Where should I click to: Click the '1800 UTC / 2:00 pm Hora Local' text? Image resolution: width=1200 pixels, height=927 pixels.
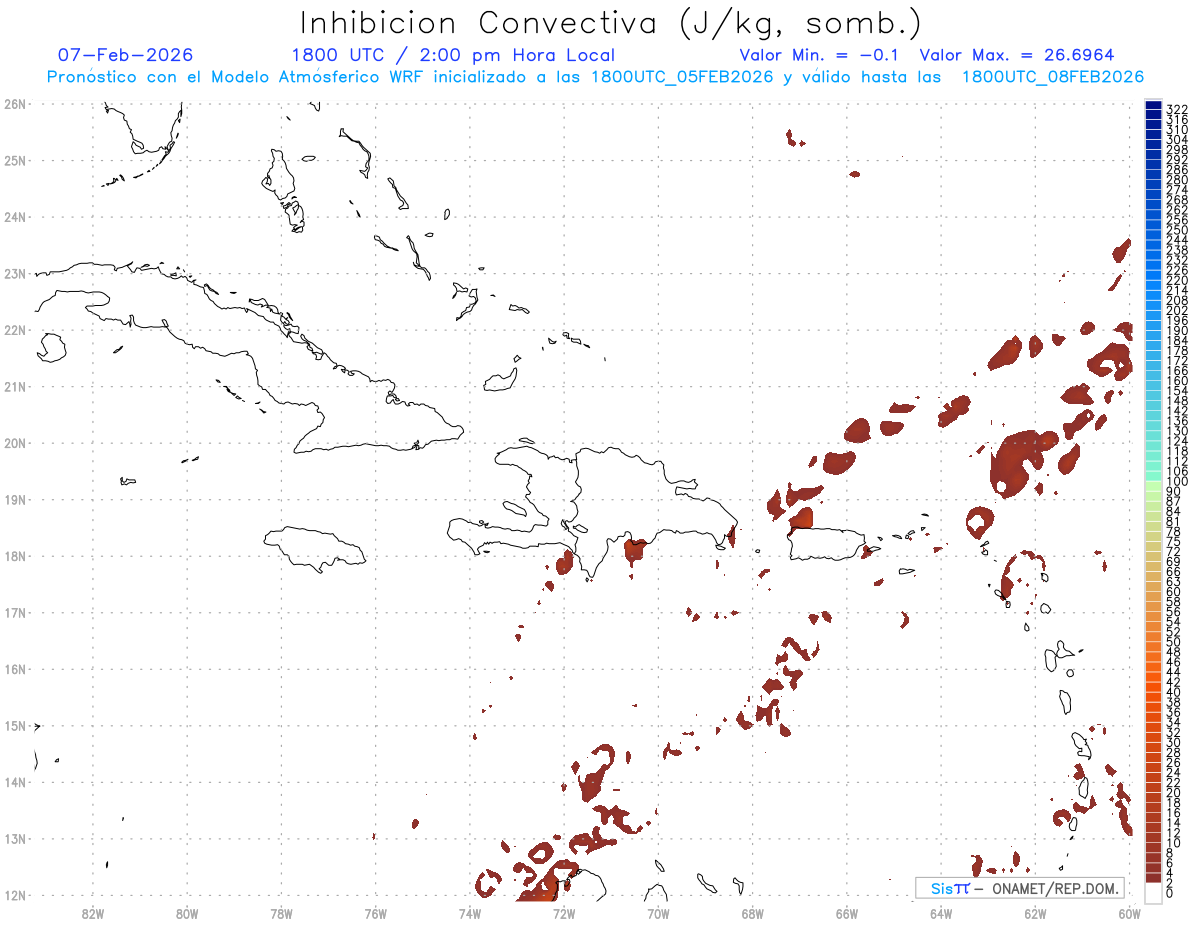point(453,55)
